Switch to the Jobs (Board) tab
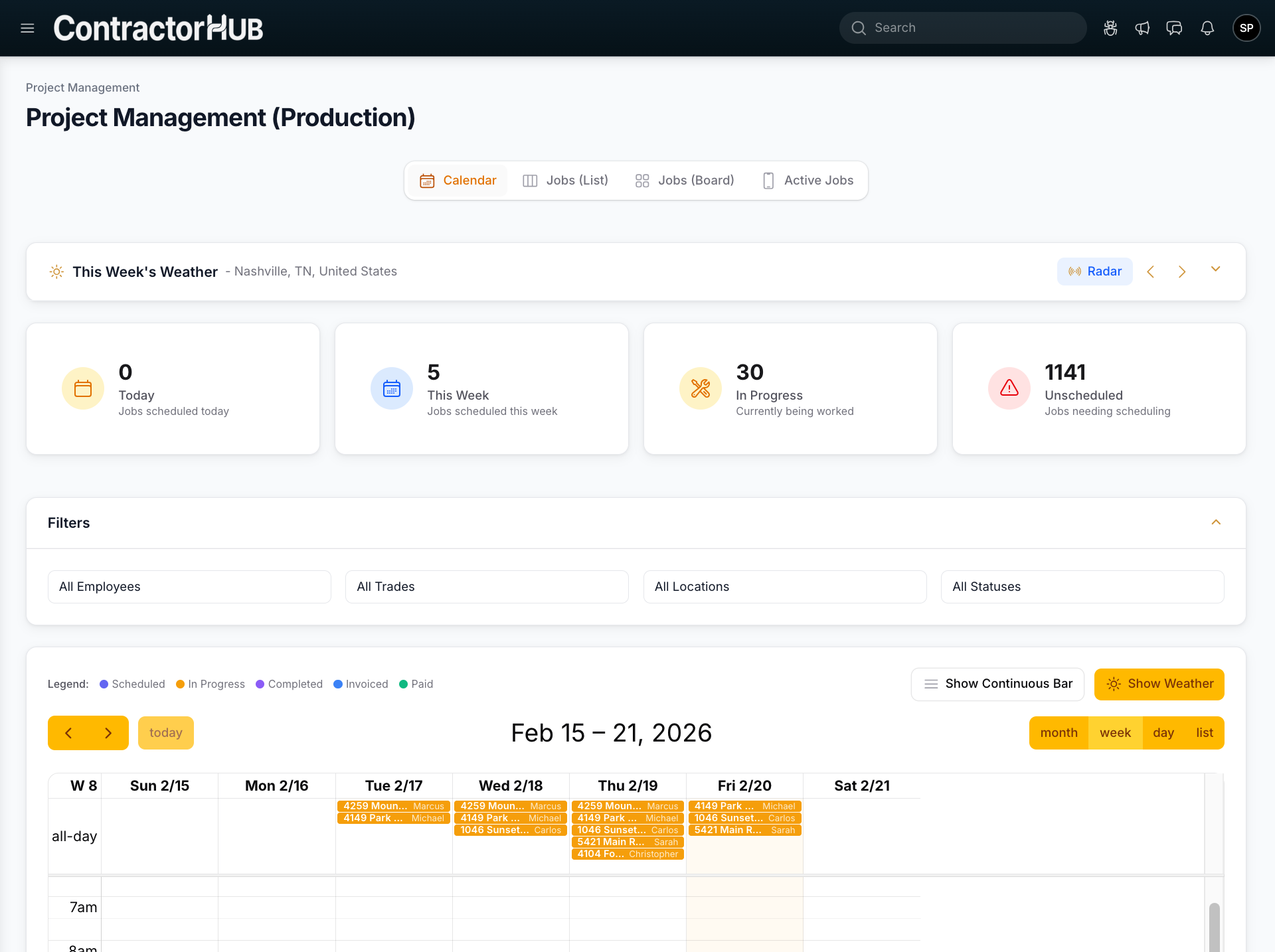The height and width of the screenshot is (952, 1275). [x=684, y=180]
